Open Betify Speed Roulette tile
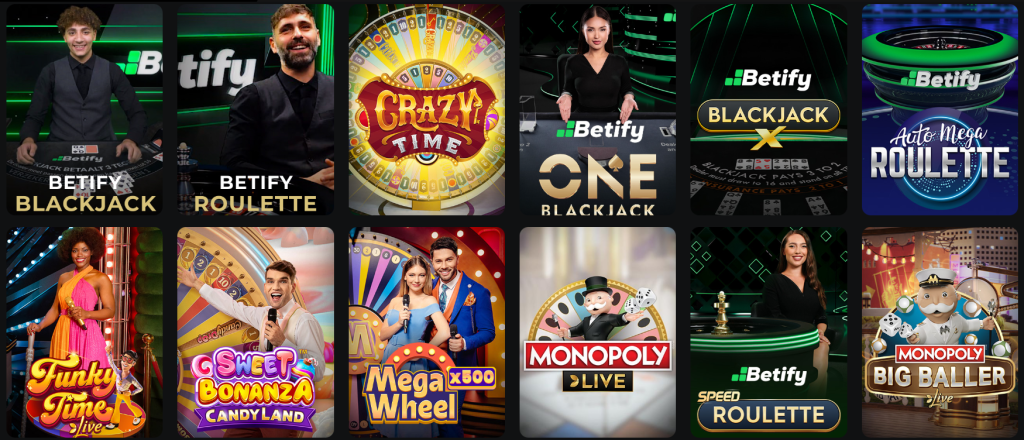The width and height of the screenshot is (1024, 440). [x=769, y=332]
